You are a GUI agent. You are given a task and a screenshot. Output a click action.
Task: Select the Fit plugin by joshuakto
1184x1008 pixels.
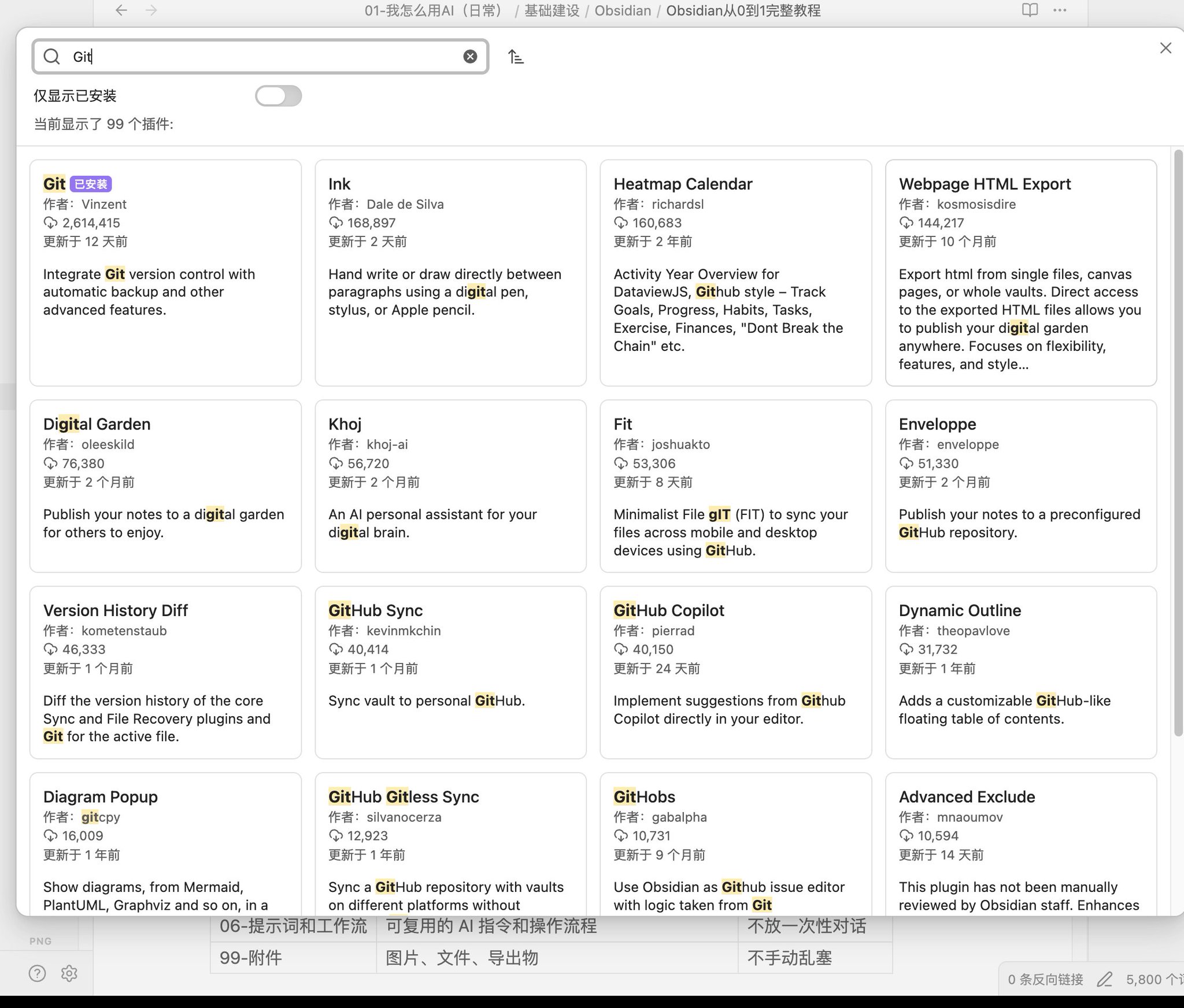[x=736, y=486]
